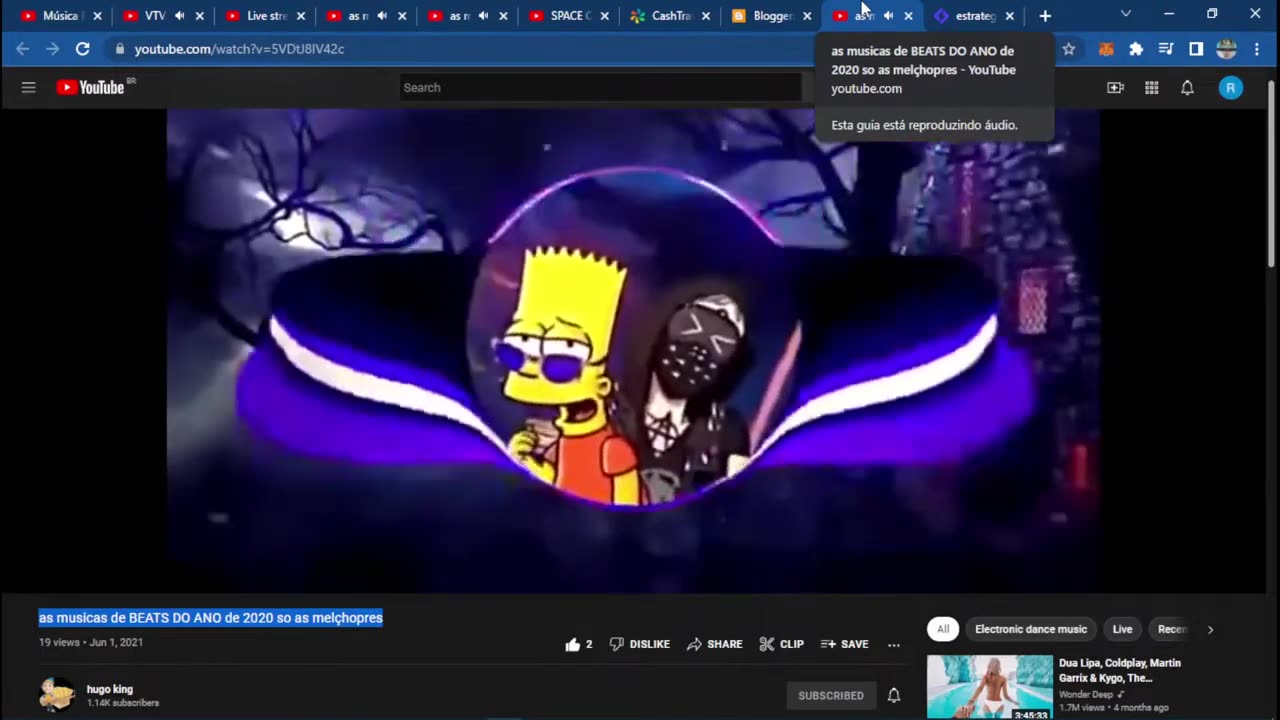Viewport: 1280px width, 720px height.
Task: Open more actions below the video
Action: tap(894, 644)
